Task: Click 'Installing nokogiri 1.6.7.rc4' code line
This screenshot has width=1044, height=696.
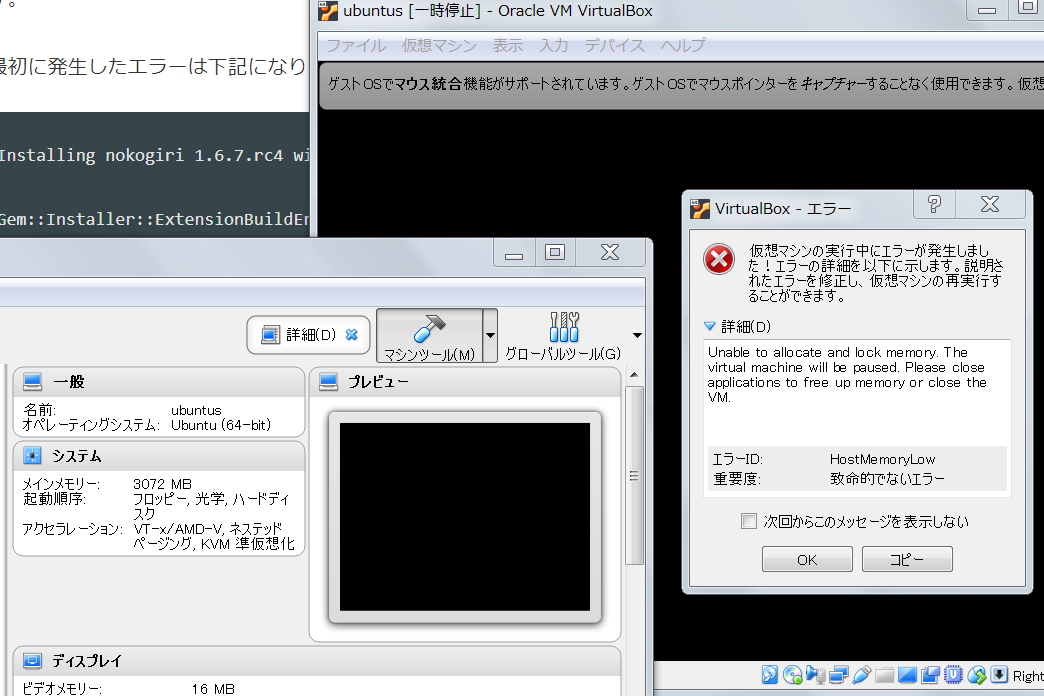Action: pos(154,155)
